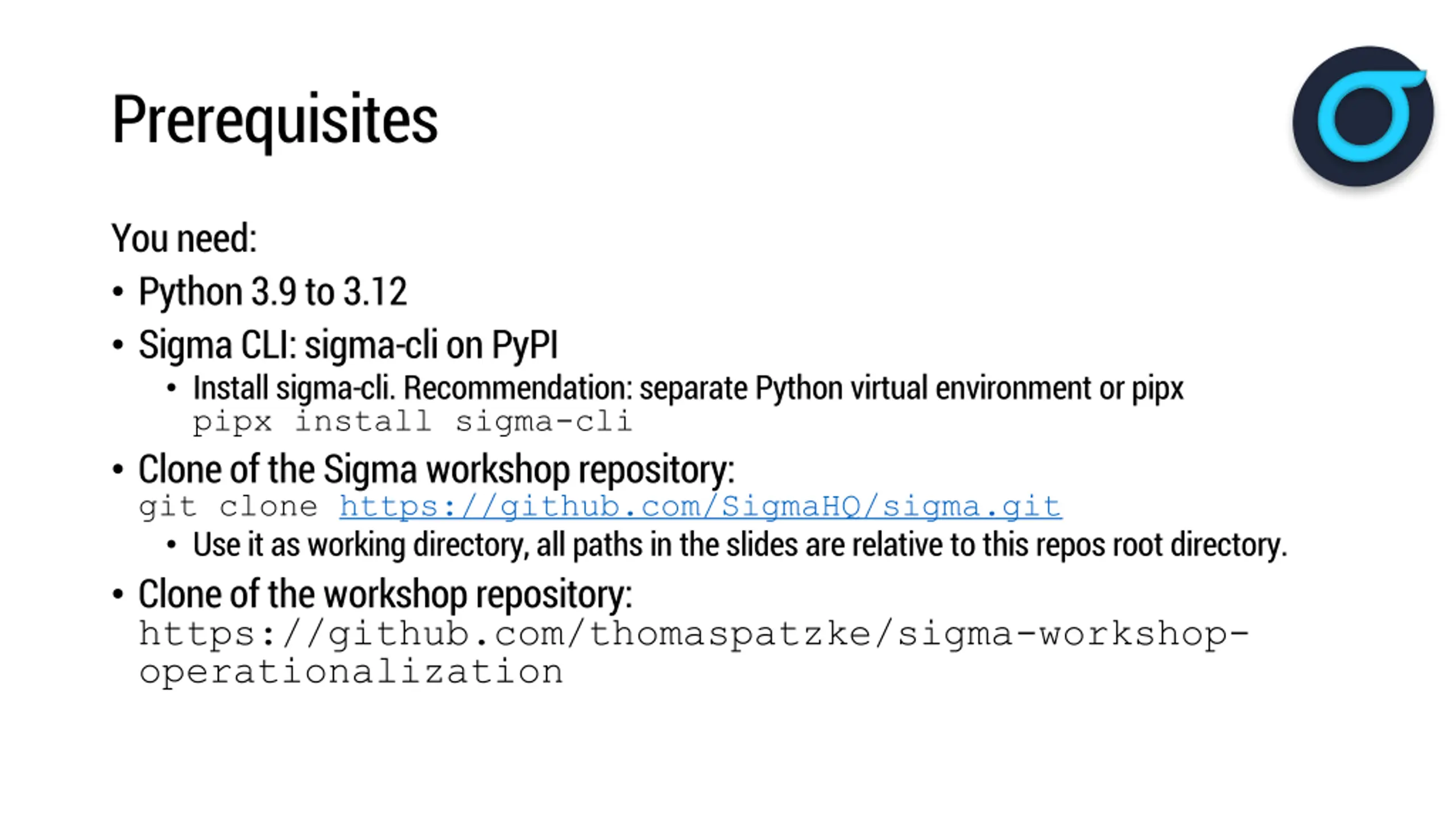Select the version number '3.12'
Screen dimensions: 1456x819
(x=376, y=291)
